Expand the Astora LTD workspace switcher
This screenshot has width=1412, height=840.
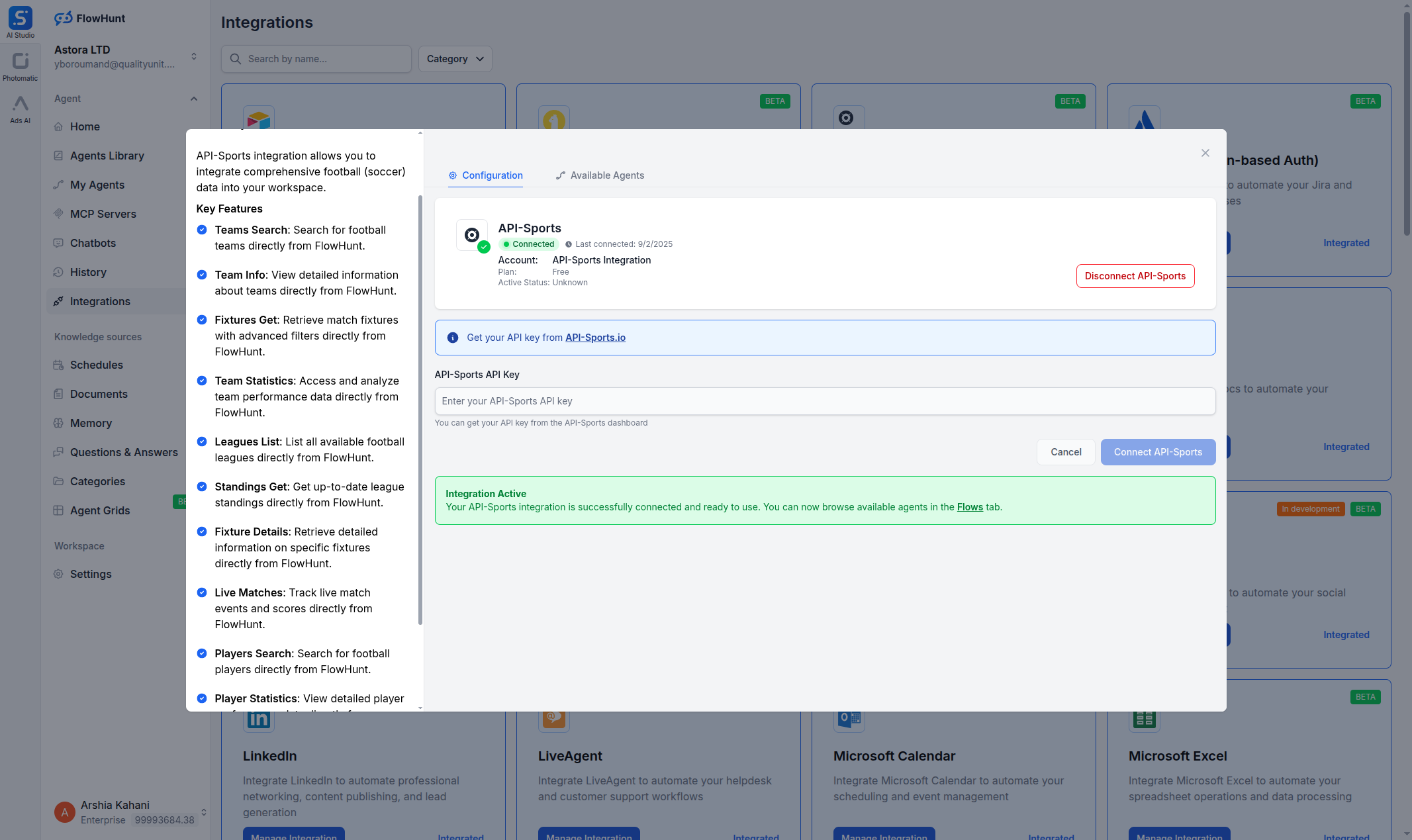click(x=193, y=56)
